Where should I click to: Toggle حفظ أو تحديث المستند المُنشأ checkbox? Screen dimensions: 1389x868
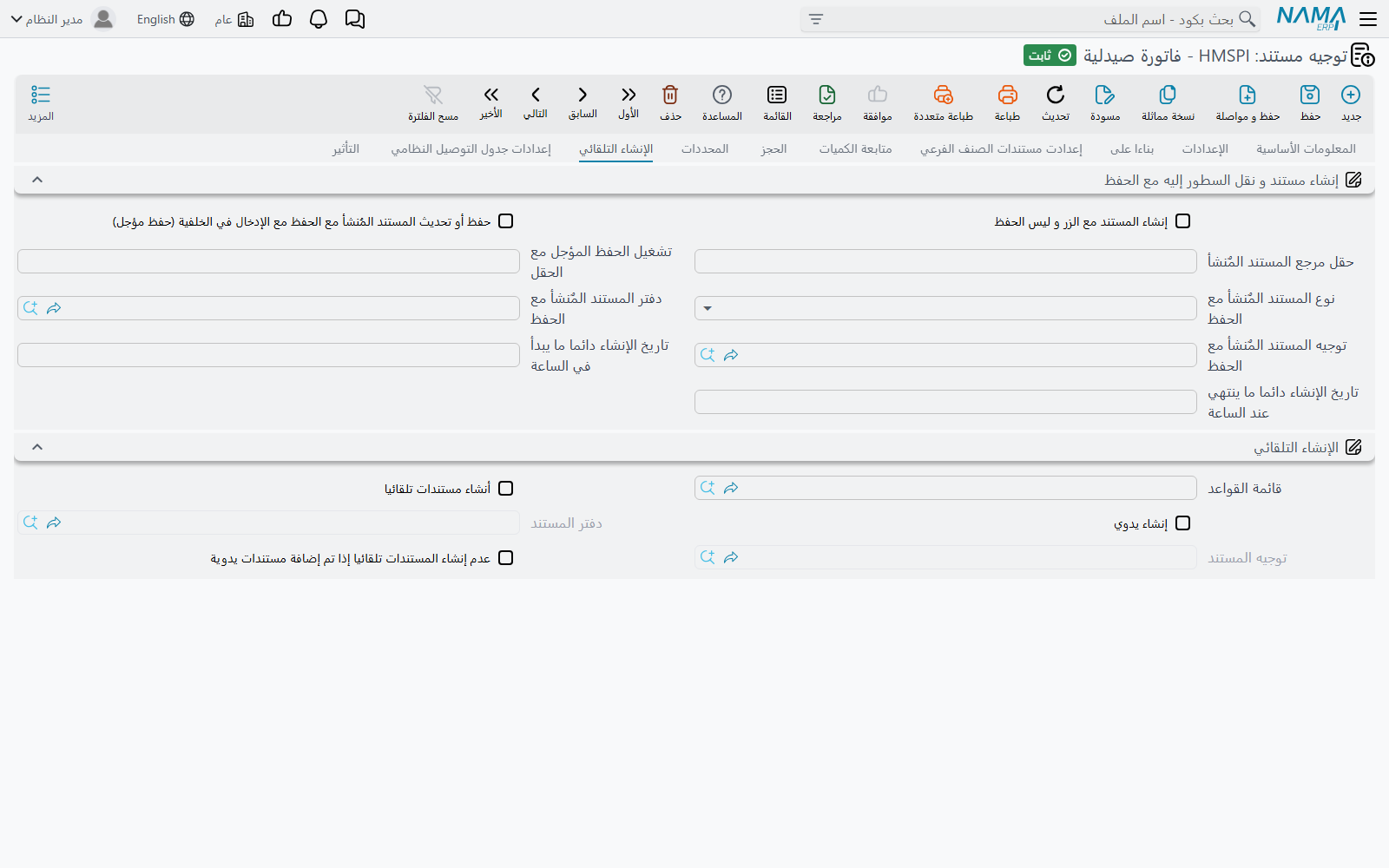click(506, 221)
